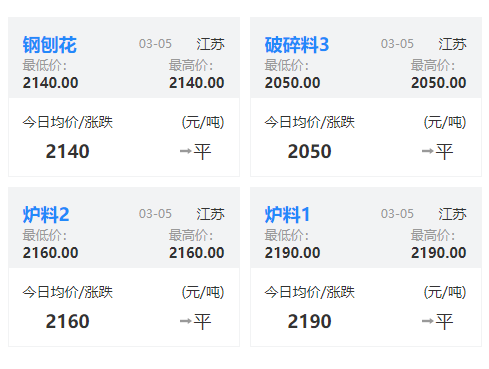Click the 03-05 date in 炉料2 card
Viewport: 489px width, 369px height.
pyautogui.click(x=155, y=214)
